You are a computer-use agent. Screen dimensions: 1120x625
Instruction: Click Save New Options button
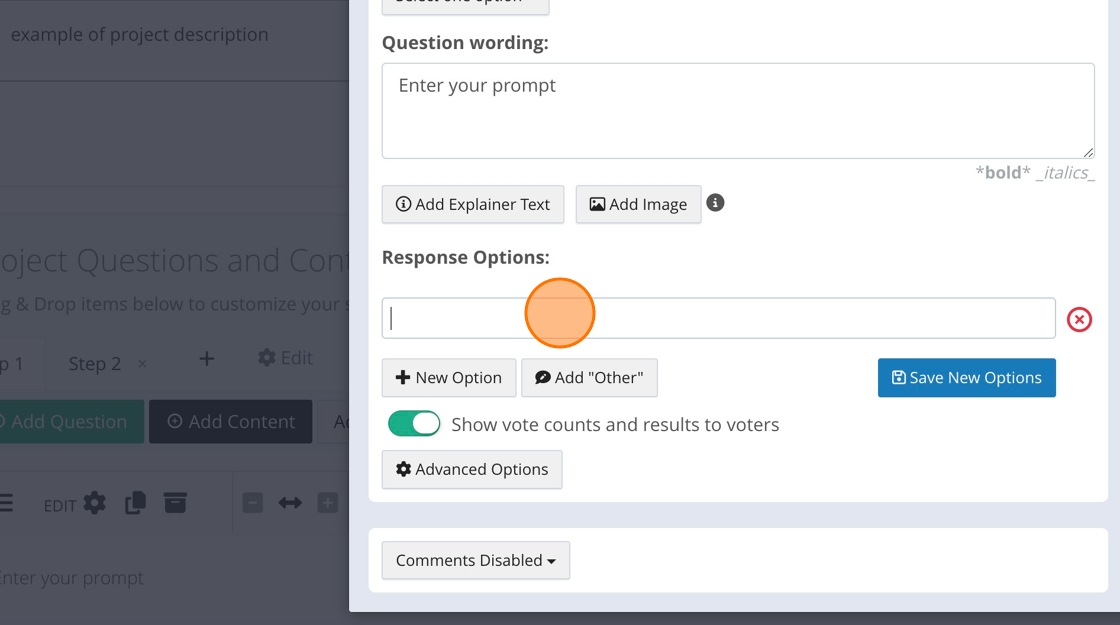click(966, 378)
